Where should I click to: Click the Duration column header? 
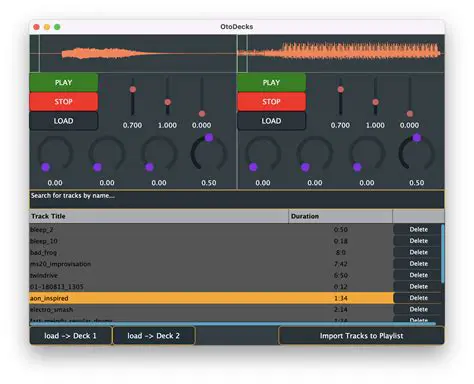tap(340, 216)
